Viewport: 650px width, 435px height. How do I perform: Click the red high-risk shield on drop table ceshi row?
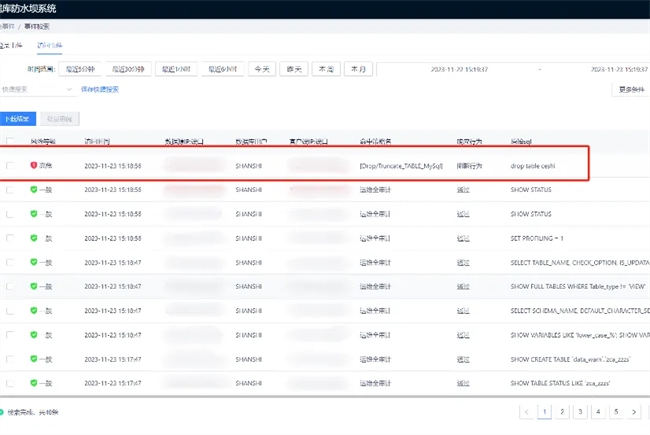coord(34,165)
